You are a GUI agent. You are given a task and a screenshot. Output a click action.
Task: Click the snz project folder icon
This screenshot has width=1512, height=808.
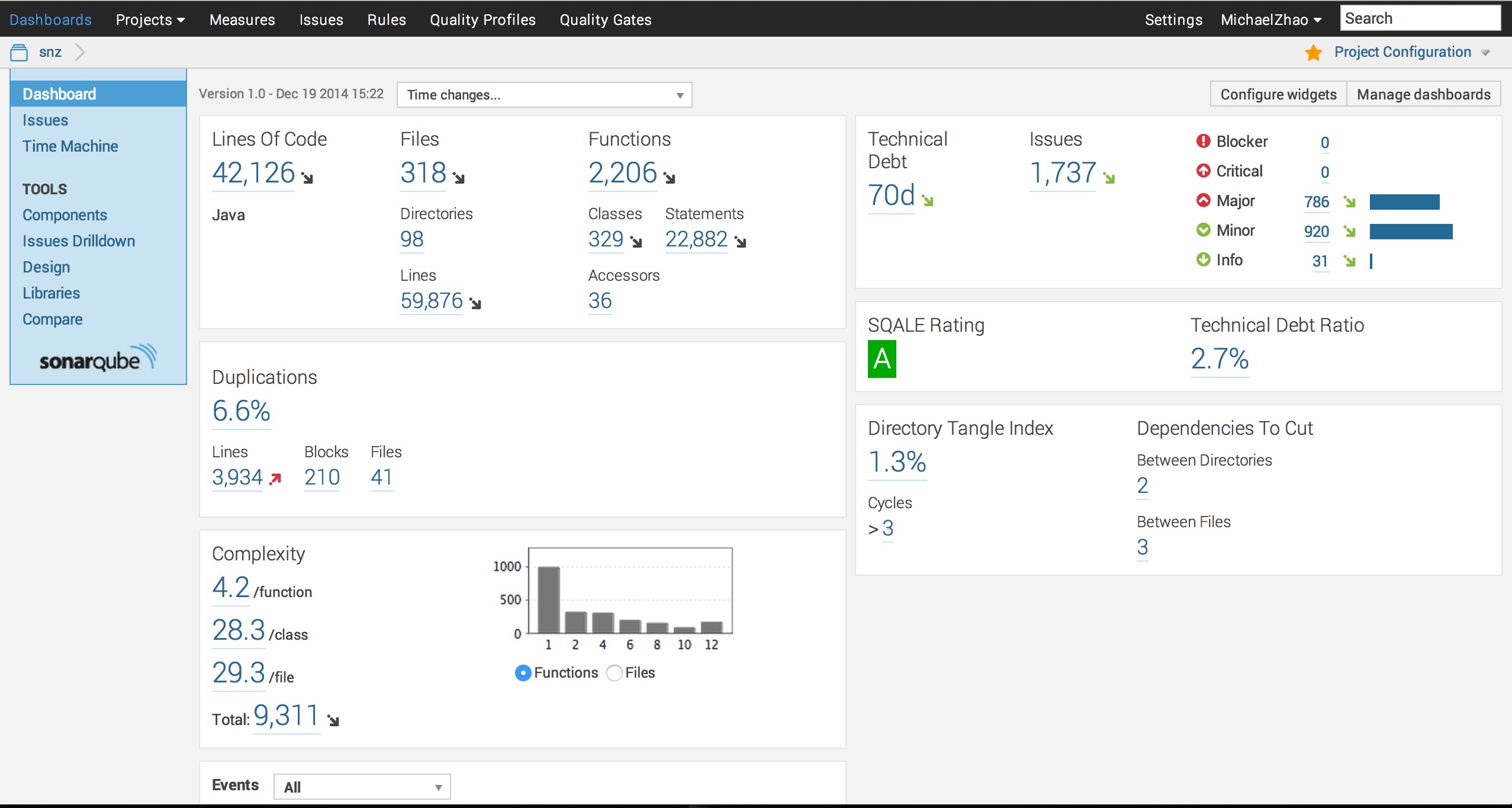[19, 53]
